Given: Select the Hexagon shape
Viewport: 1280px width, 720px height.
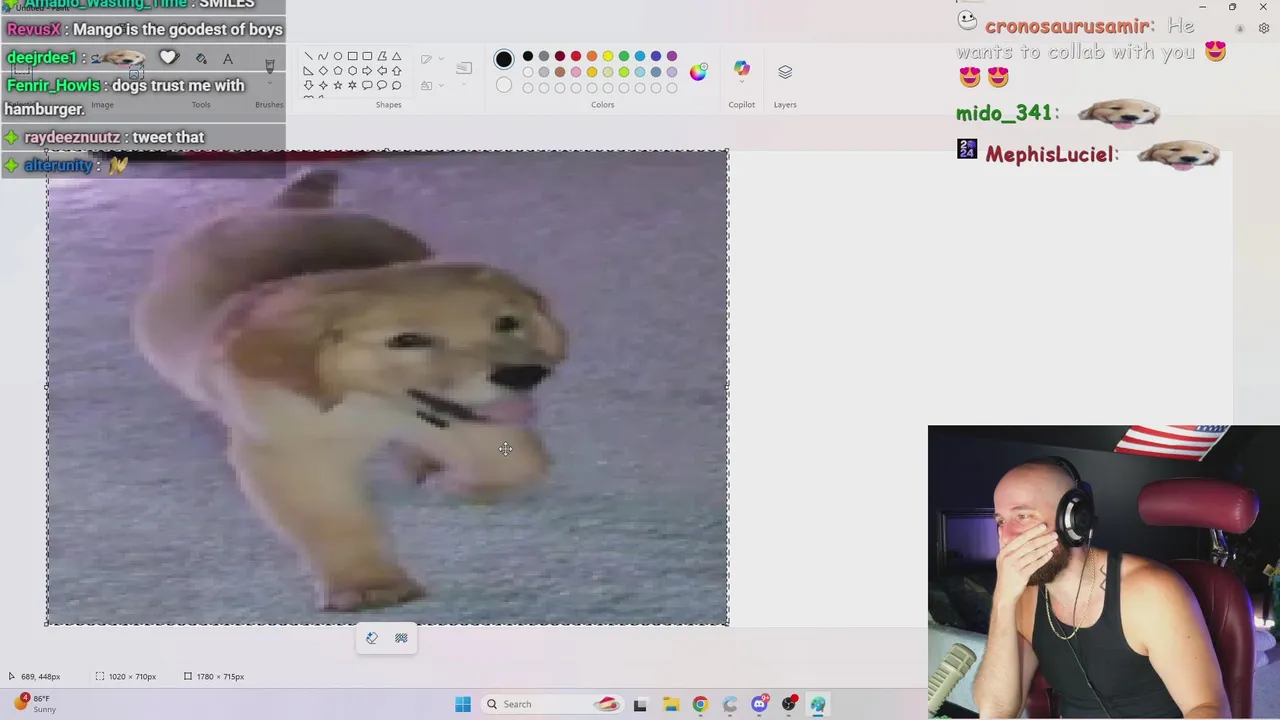Looking at the screenshot, I should click(x=352, y=71).
